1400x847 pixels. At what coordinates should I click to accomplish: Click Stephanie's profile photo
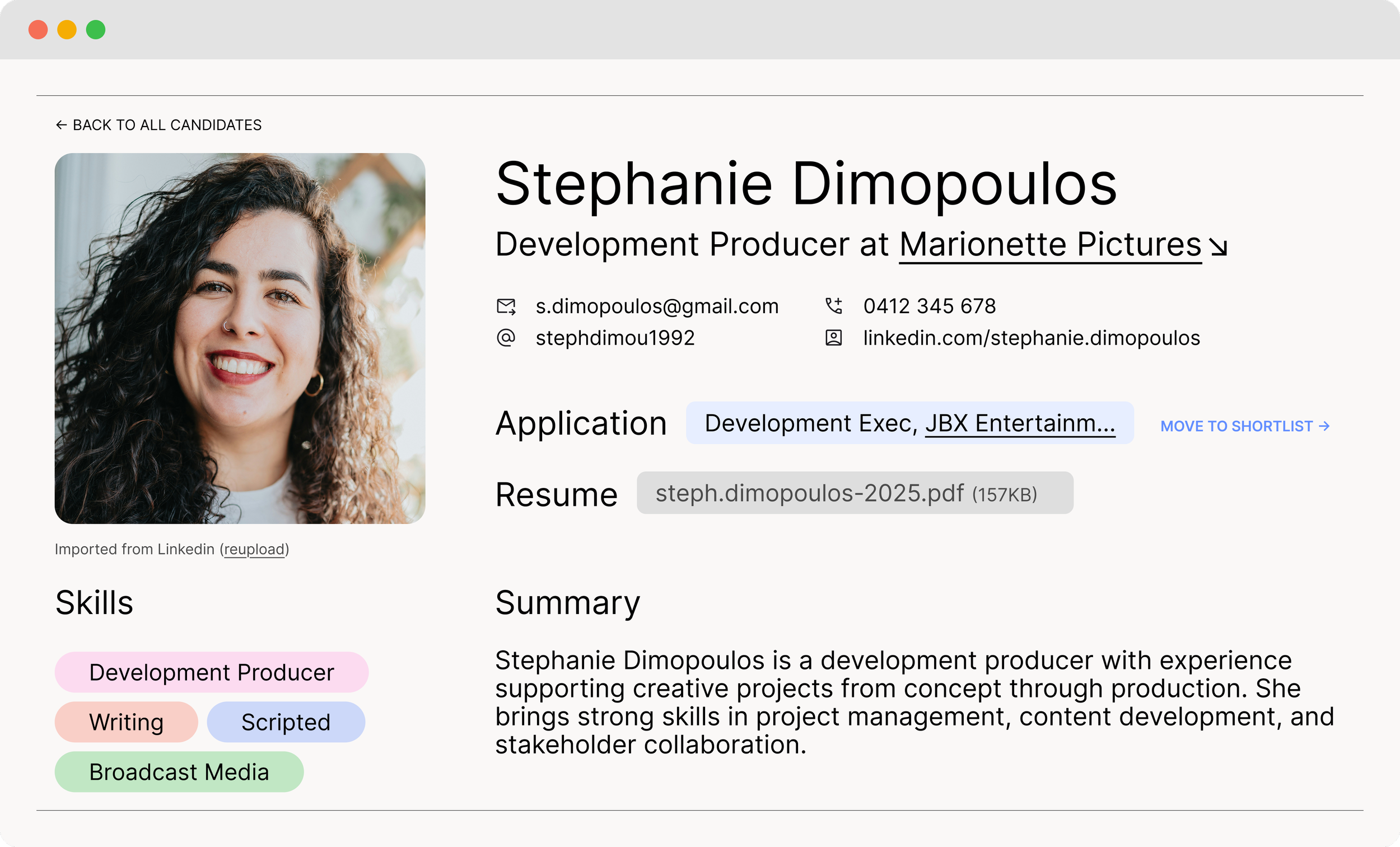240,338
